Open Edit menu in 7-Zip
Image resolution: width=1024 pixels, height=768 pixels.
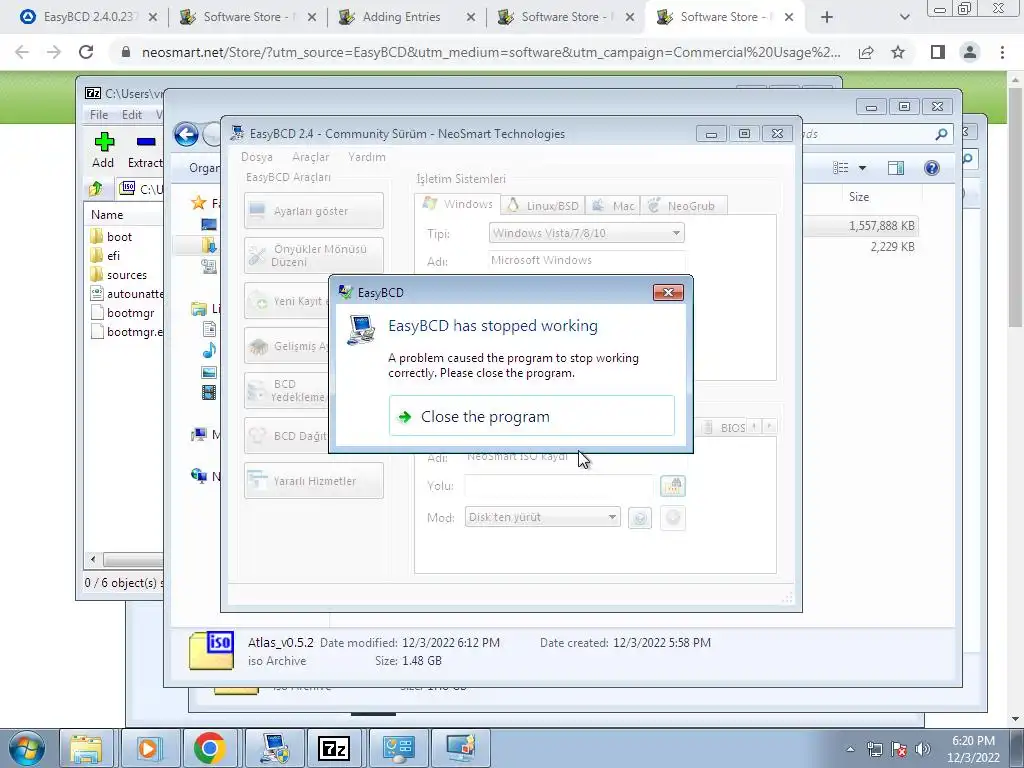coord(131,114)
